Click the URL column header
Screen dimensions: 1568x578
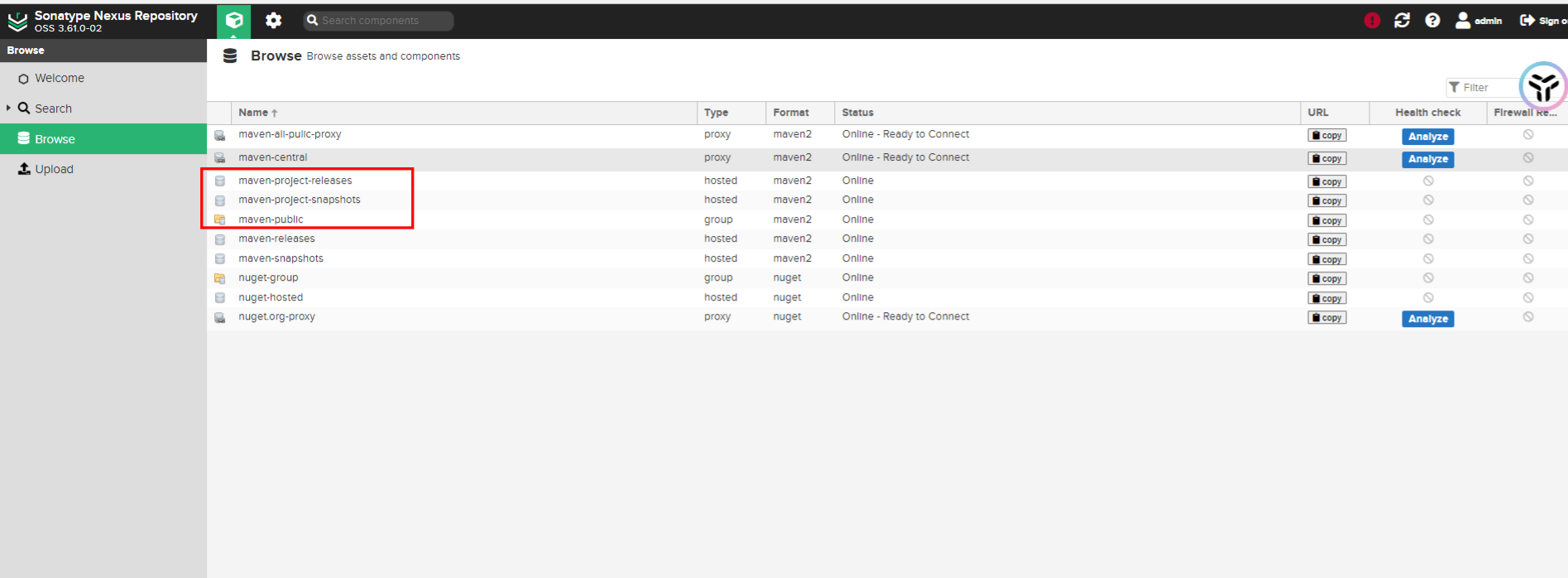click(1335, 113)
